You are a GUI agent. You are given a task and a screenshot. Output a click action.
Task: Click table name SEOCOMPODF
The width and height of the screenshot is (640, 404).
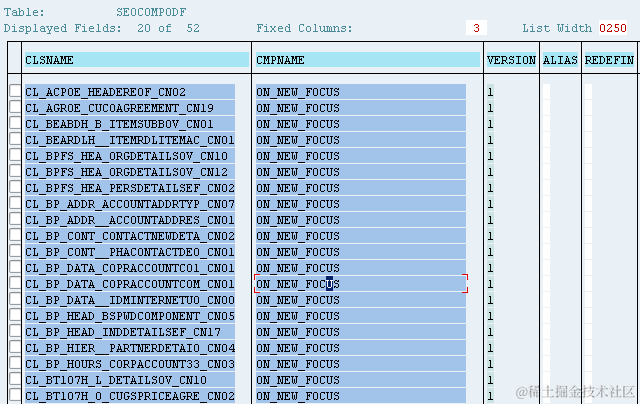(x=151, y=12)
